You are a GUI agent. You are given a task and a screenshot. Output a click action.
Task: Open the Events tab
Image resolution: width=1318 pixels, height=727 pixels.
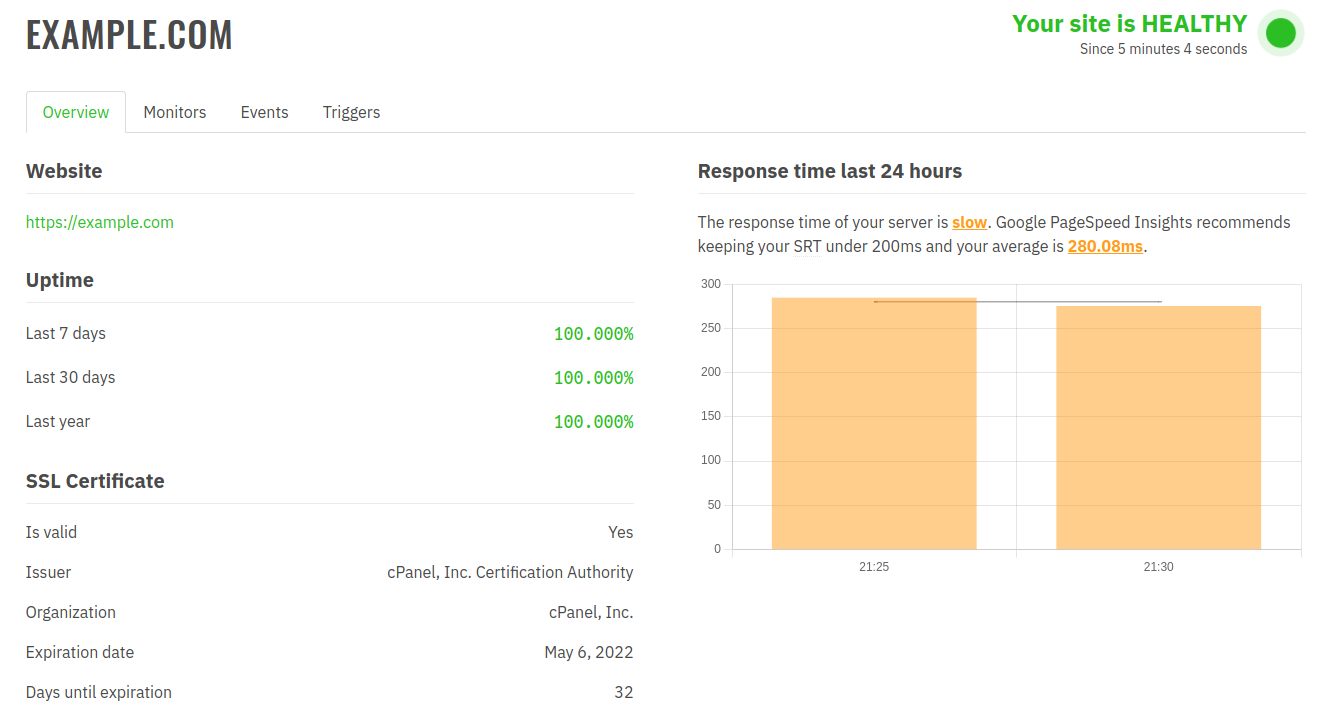pos(264,112)
